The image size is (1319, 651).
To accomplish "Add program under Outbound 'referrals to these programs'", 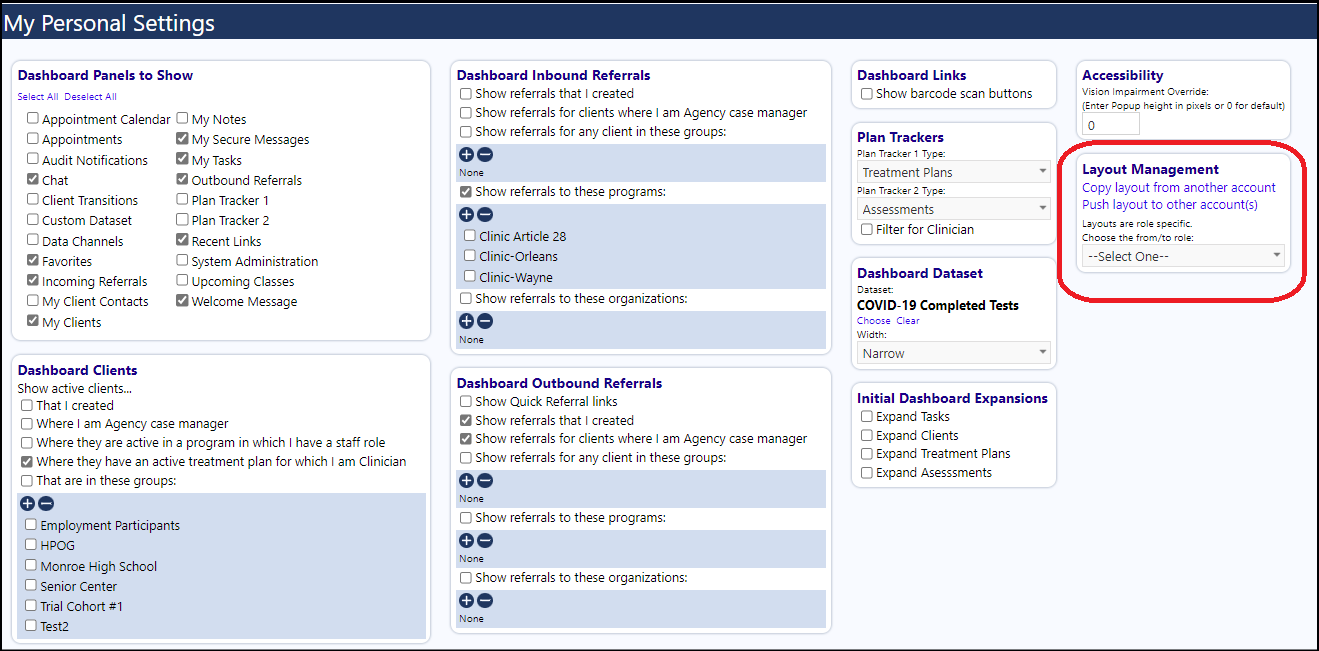I will (x=466, y=541).
